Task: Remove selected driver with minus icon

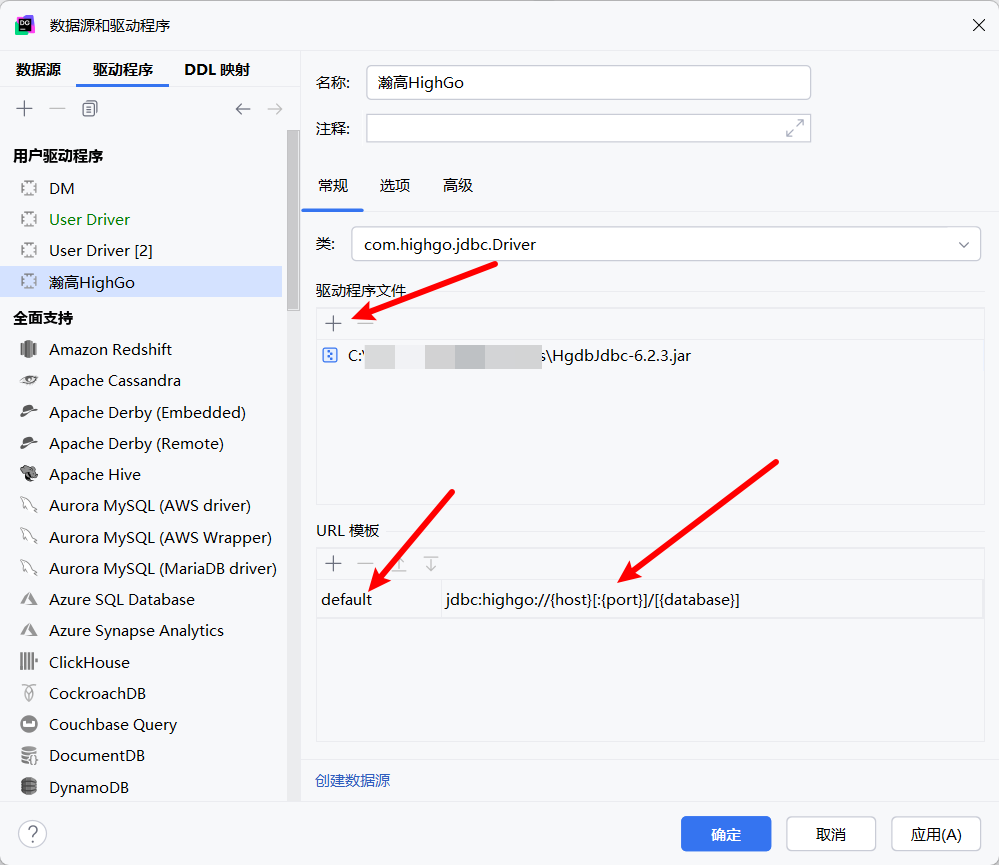Action: coord(57,109)
